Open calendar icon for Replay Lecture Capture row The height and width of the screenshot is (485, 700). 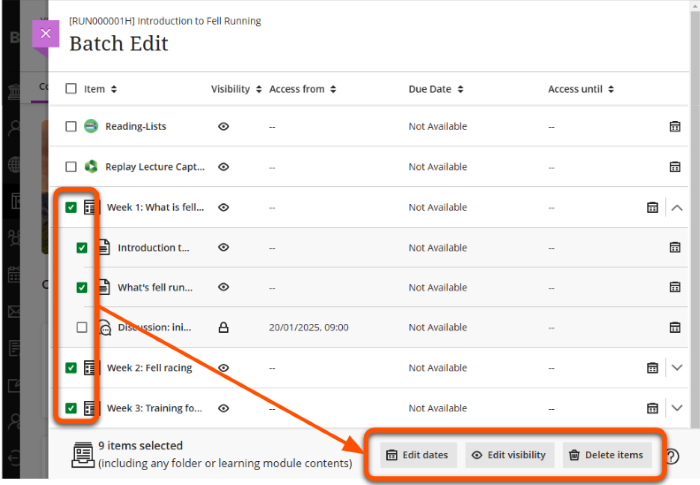(x=675, y=167)
